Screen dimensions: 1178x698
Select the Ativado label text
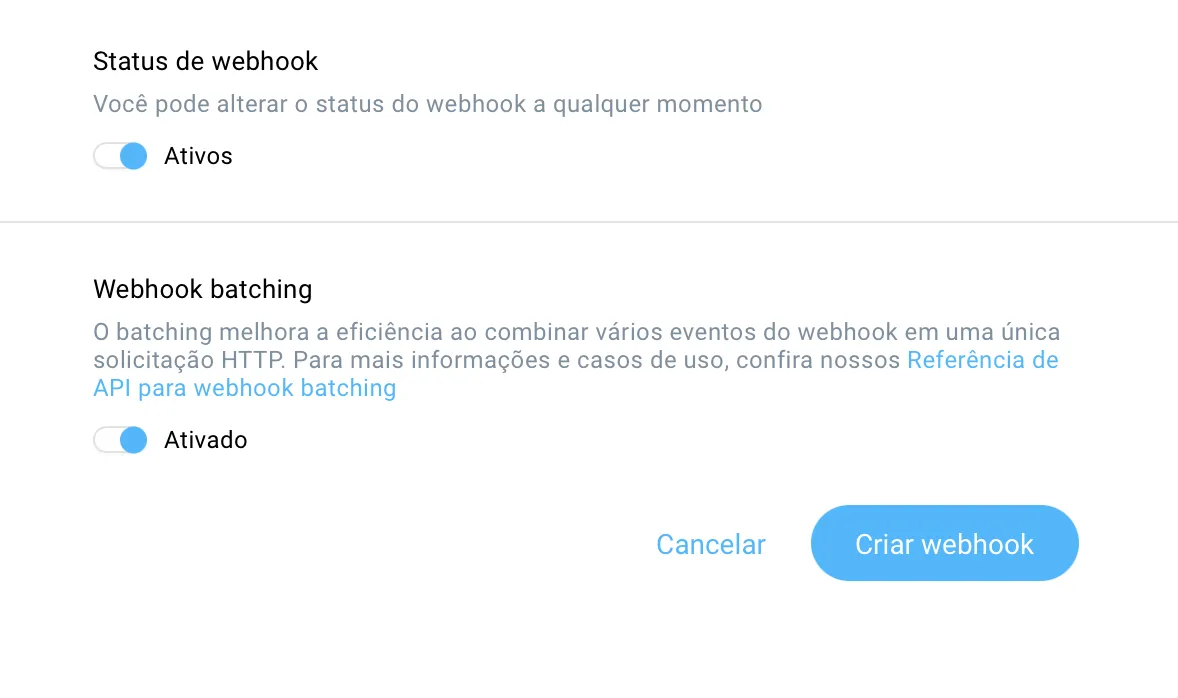tap(206, 440)
